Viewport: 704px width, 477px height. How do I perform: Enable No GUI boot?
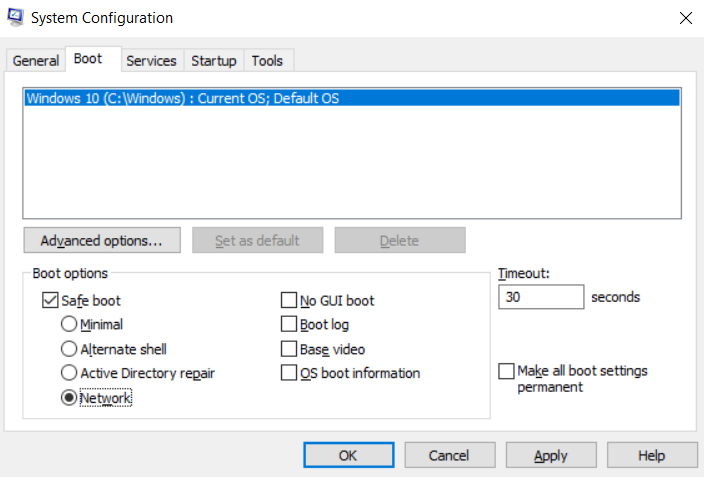click(289, 300)
